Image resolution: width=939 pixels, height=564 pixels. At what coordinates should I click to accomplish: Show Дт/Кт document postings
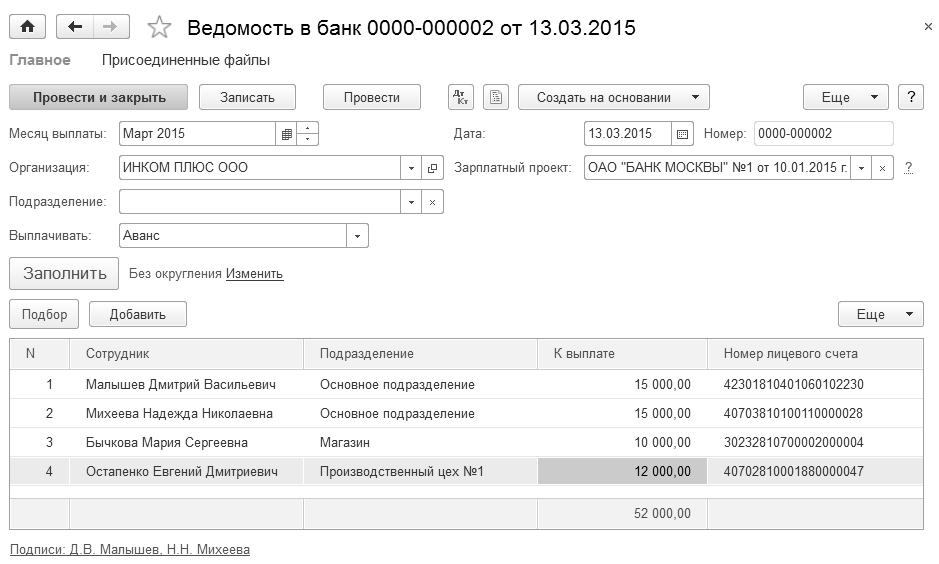click(461, 97)
